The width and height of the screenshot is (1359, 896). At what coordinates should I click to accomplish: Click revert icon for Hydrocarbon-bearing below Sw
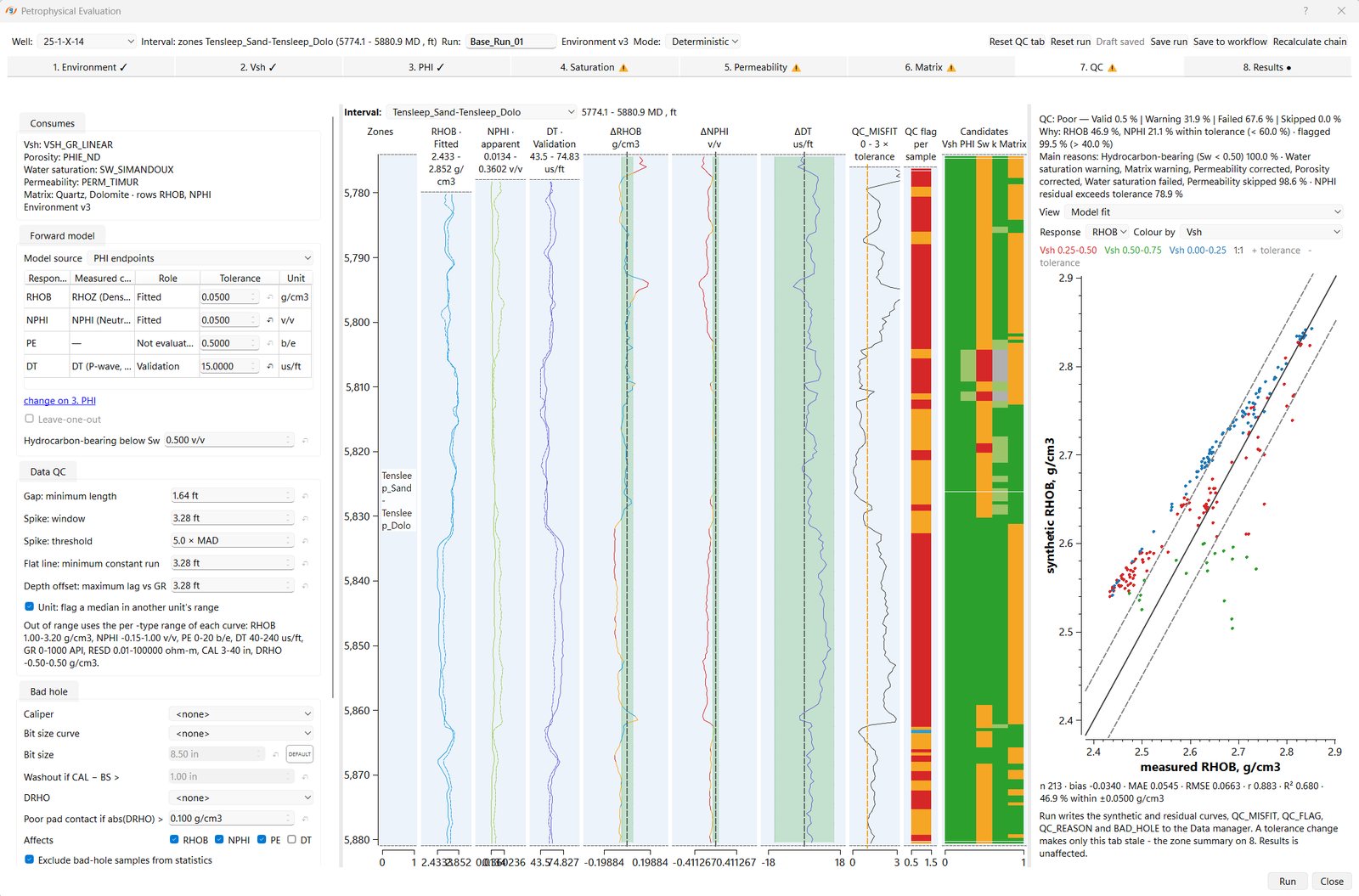point(305,440)
